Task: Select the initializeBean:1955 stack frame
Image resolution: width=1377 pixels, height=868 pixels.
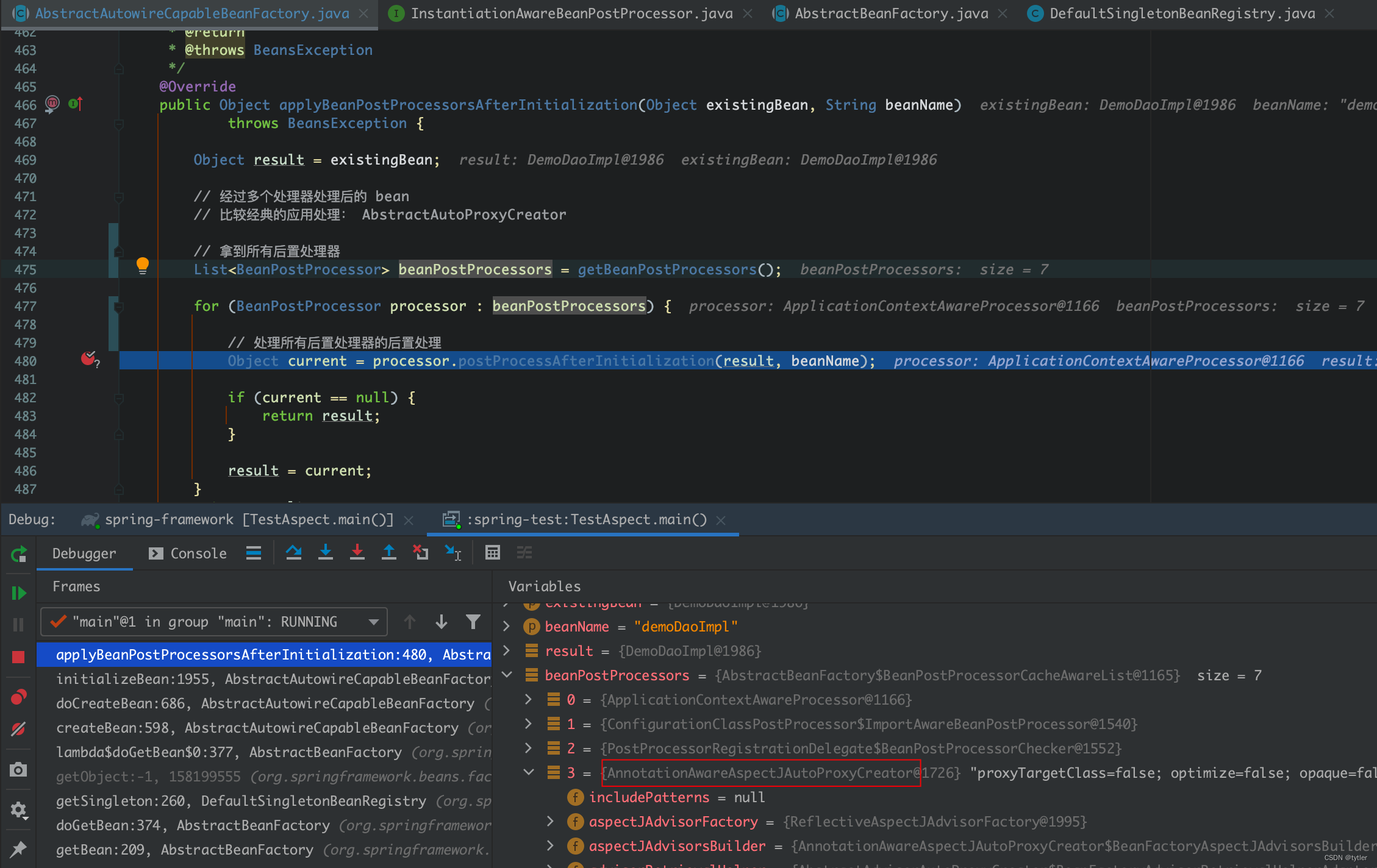Action: coord(264,679)
